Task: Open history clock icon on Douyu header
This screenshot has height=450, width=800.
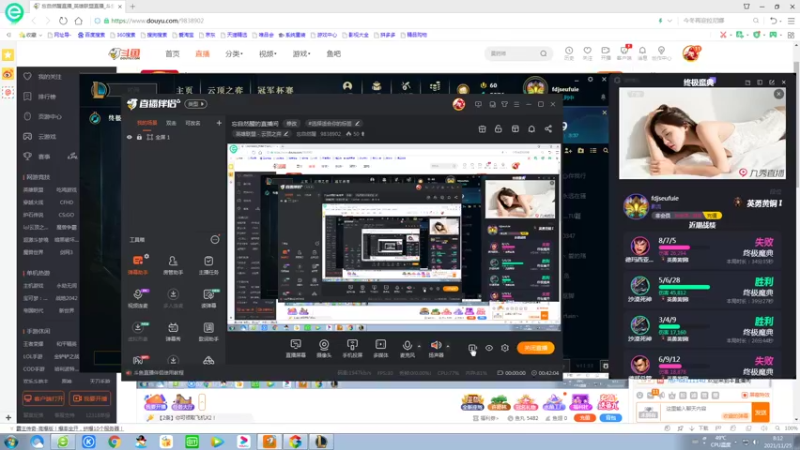Action: [569, 53]
